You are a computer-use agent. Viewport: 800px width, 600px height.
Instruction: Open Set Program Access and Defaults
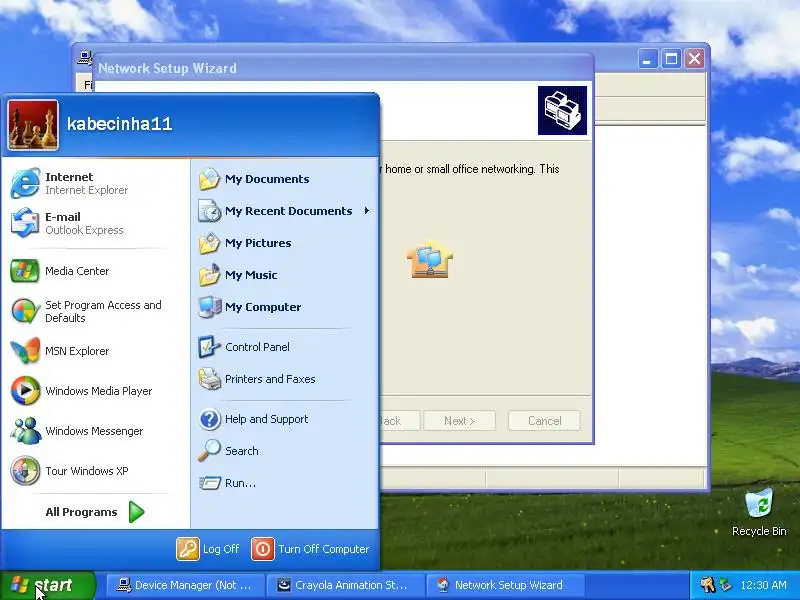click(95, 311)
